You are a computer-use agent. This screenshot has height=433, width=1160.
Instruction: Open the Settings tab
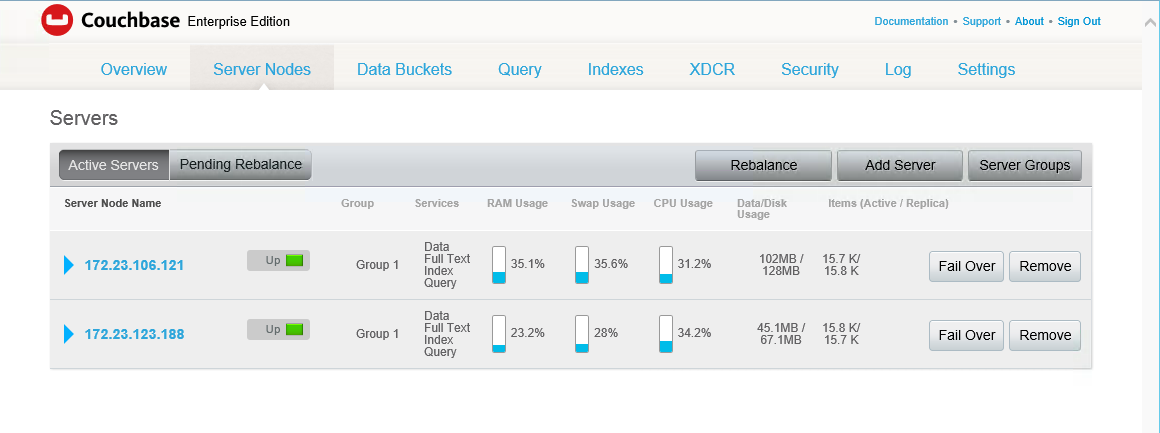(x=986, y=70)
